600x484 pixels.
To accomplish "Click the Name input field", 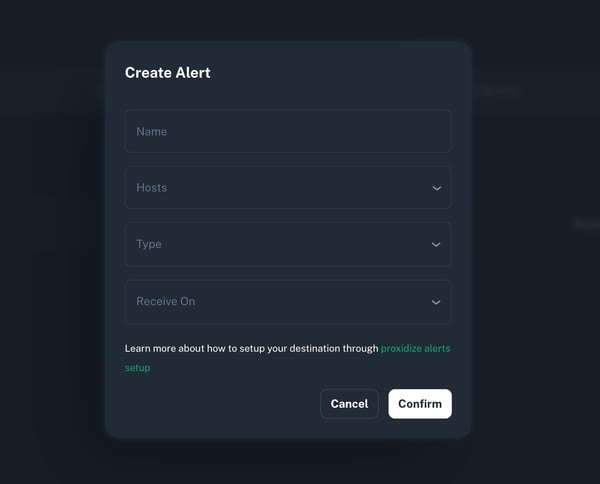I will (288, 131).
